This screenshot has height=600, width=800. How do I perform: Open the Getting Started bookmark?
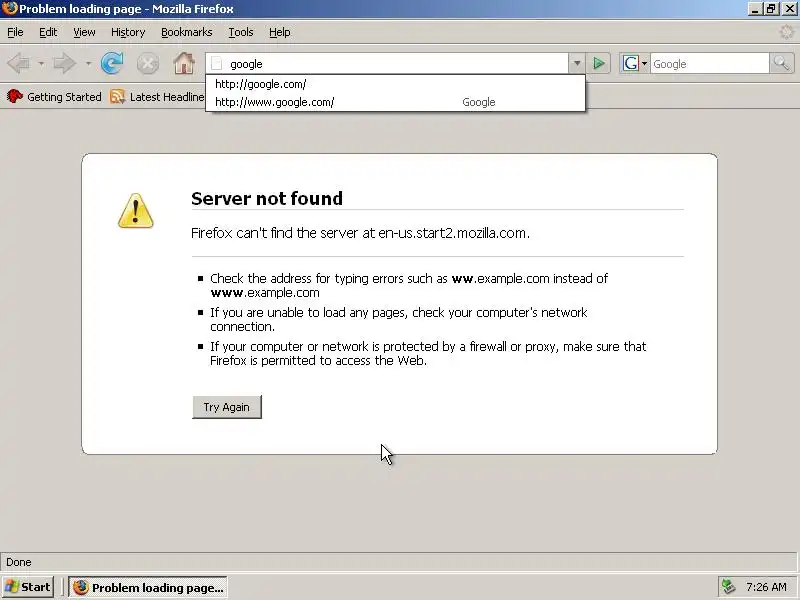54,96
